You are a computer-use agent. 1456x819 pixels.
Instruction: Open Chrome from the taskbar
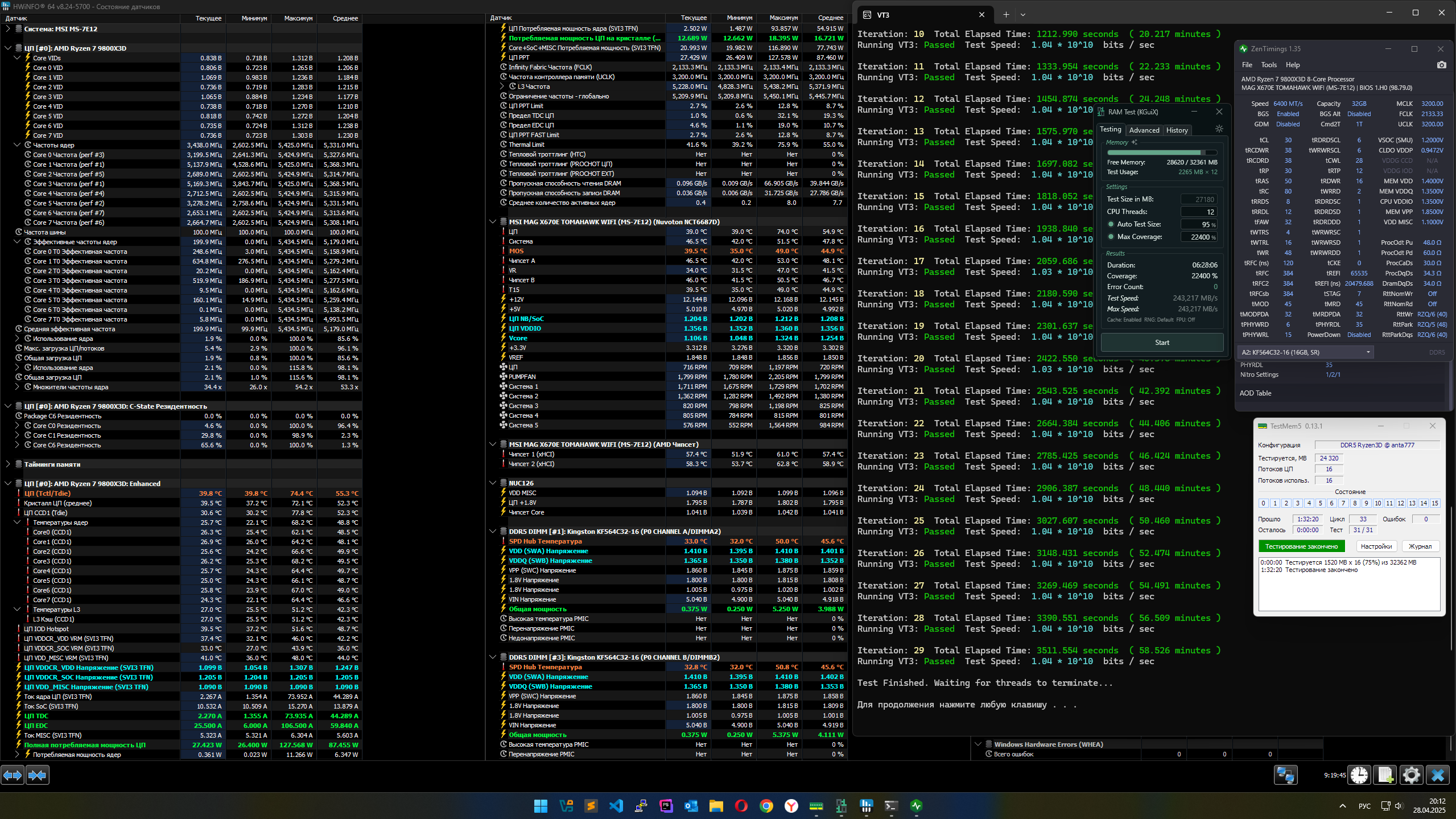766,806
